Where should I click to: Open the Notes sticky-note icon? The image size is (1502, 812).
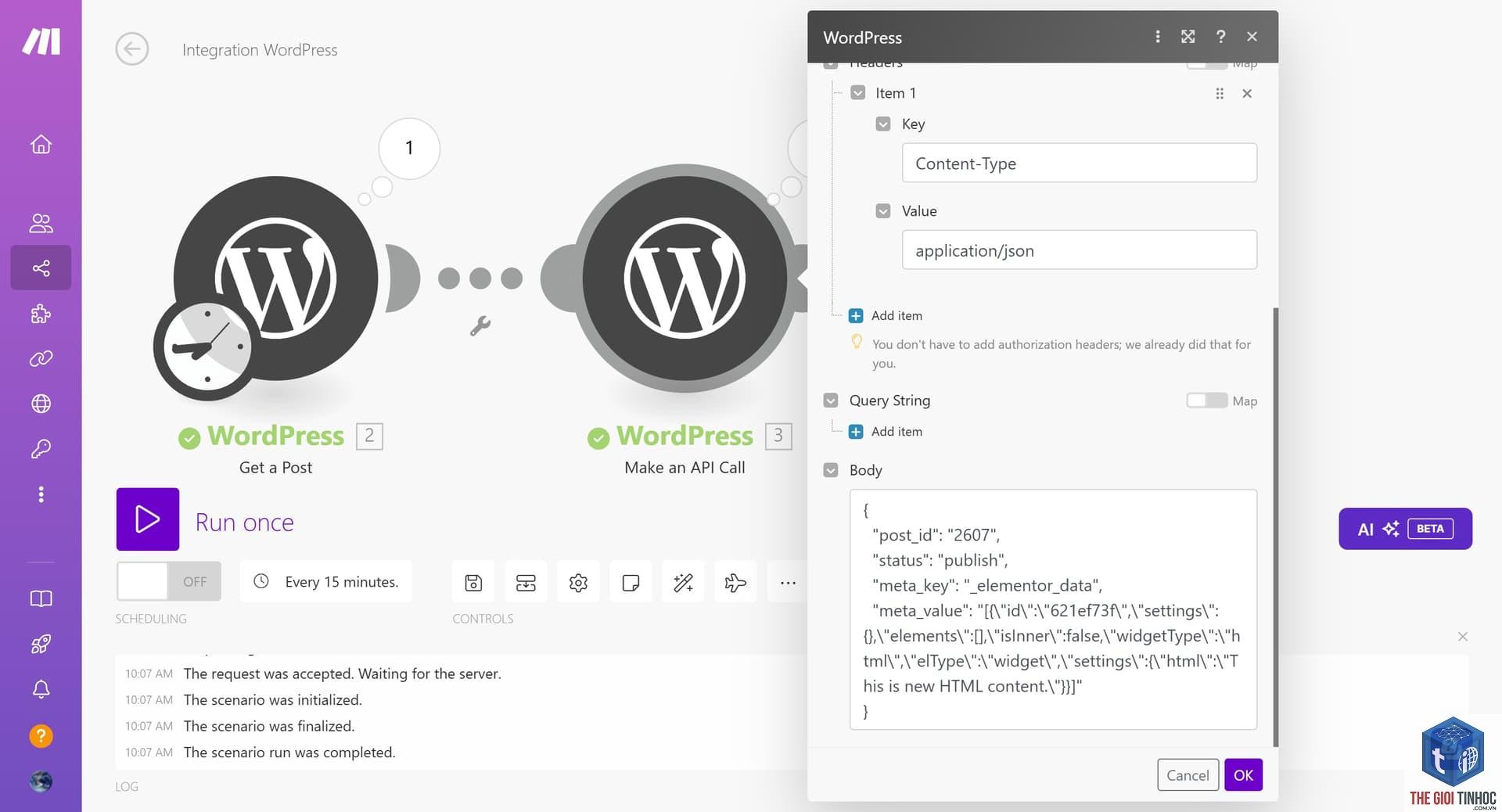pyautogui.click(x=631, y=582)
